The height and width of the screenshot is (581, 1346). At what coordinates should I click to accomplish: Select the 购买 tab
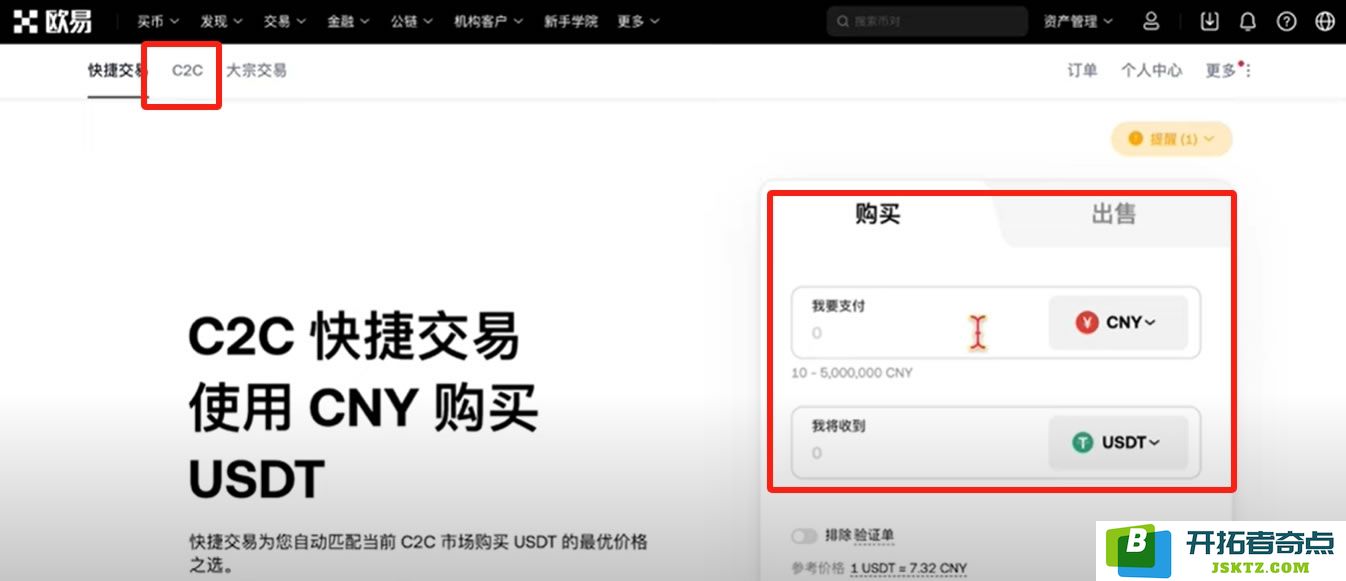pyautogui.click(x=878, y=213)
